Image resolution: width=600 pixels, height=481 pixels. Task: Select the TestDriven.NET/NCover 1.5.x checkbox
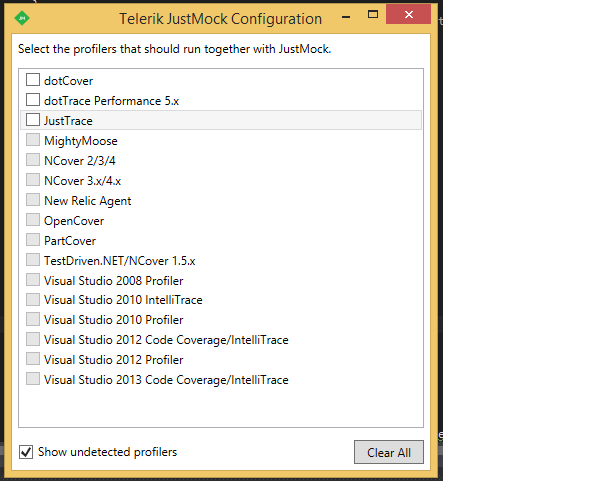coord(34,260)
